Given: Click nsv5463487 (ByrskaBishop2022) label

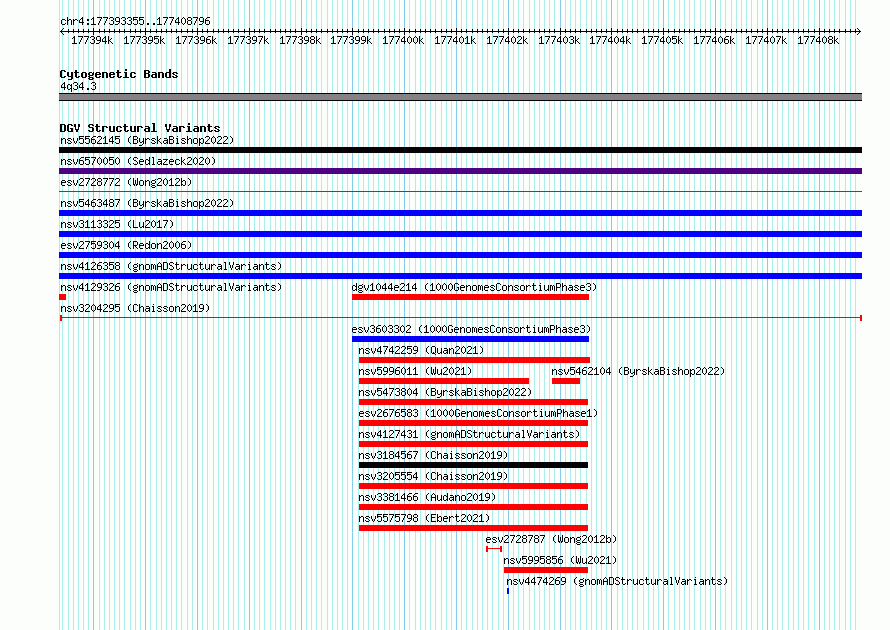Looking at the screenshot, I should point(147,203).
